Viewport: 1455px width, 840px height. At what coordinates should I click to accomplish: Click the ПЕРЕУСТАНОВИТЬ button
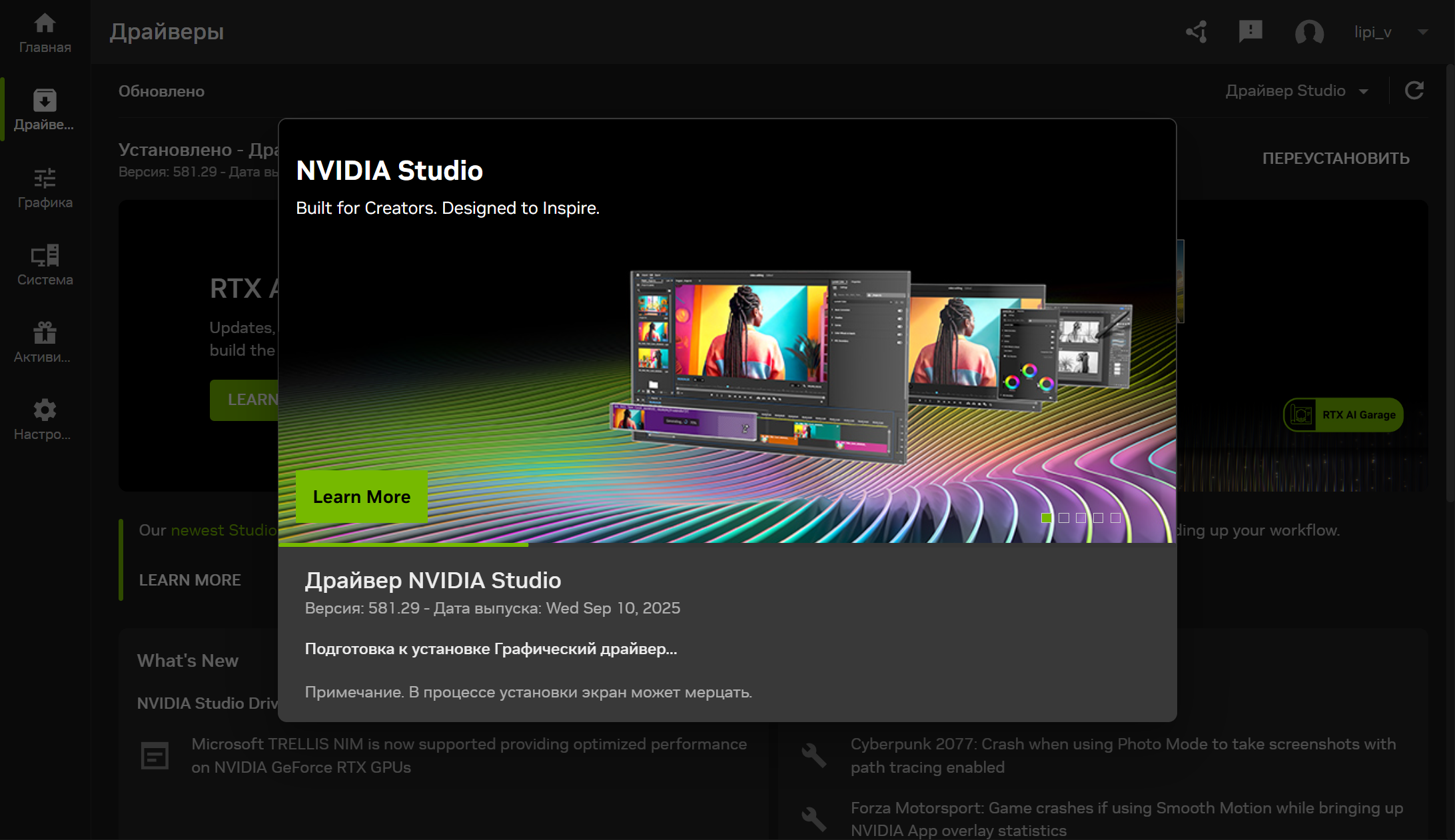pos(1336,159)
